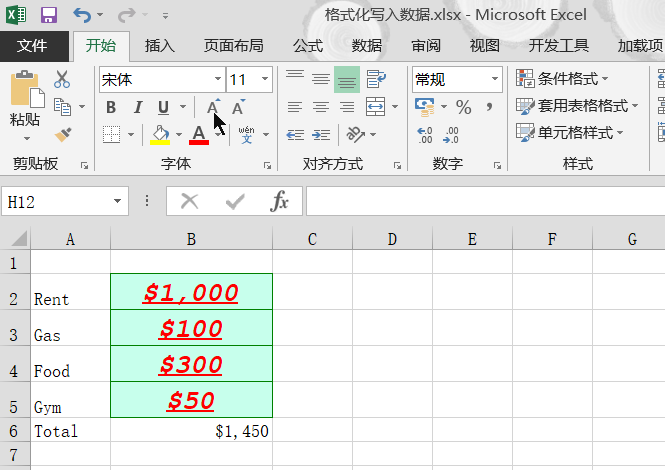The image size is (665, 470).
Task: Open the undo history dropdown arrow
Action: point(100,15)
